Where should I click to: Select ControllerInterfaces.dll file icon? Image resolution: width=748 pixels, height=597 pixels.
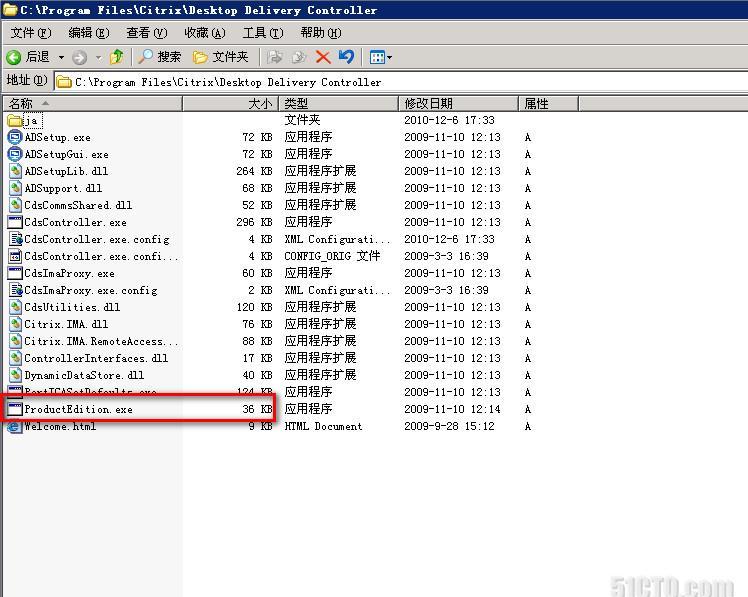pos(15,358)
